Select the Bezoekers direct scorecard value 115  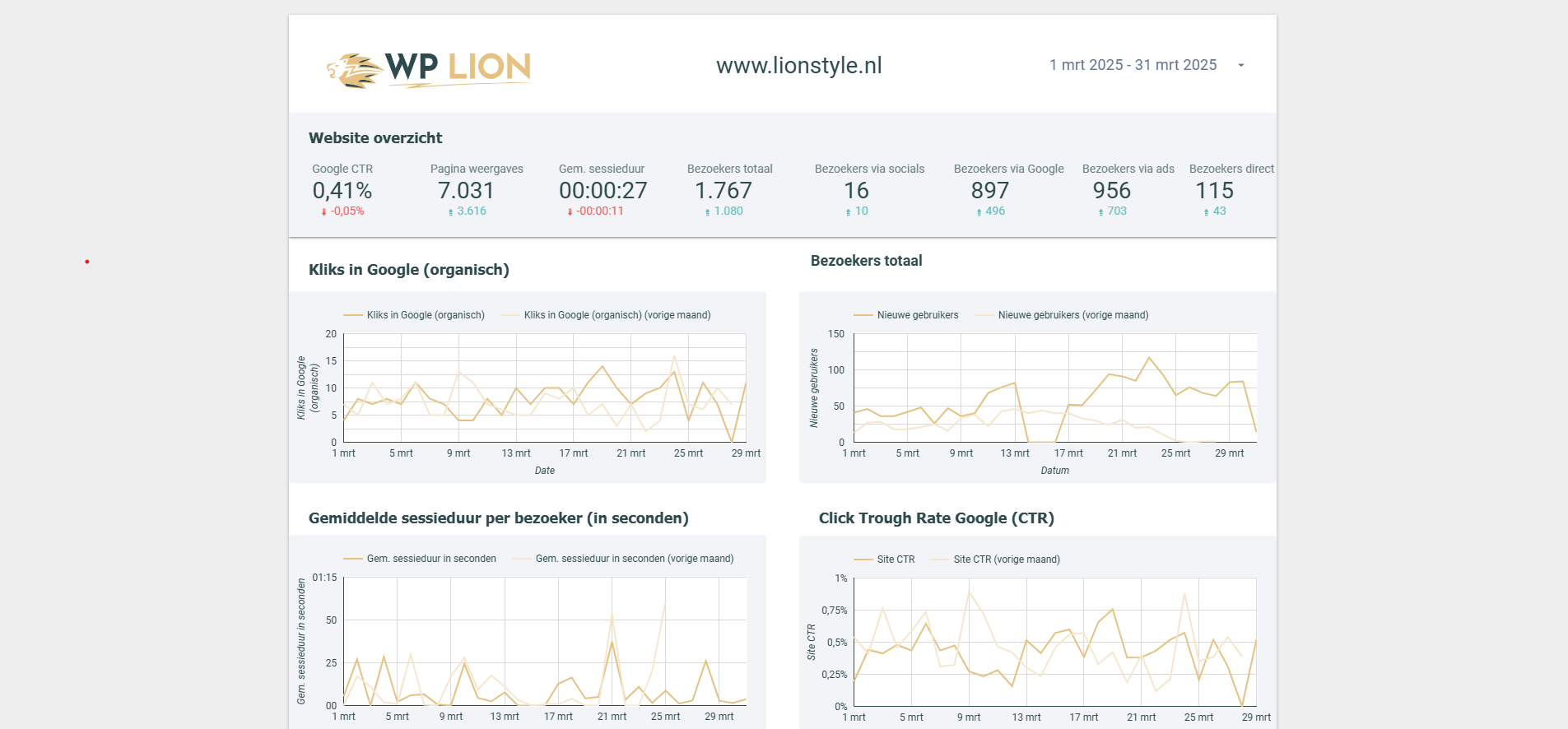(x=1214, y=191)
